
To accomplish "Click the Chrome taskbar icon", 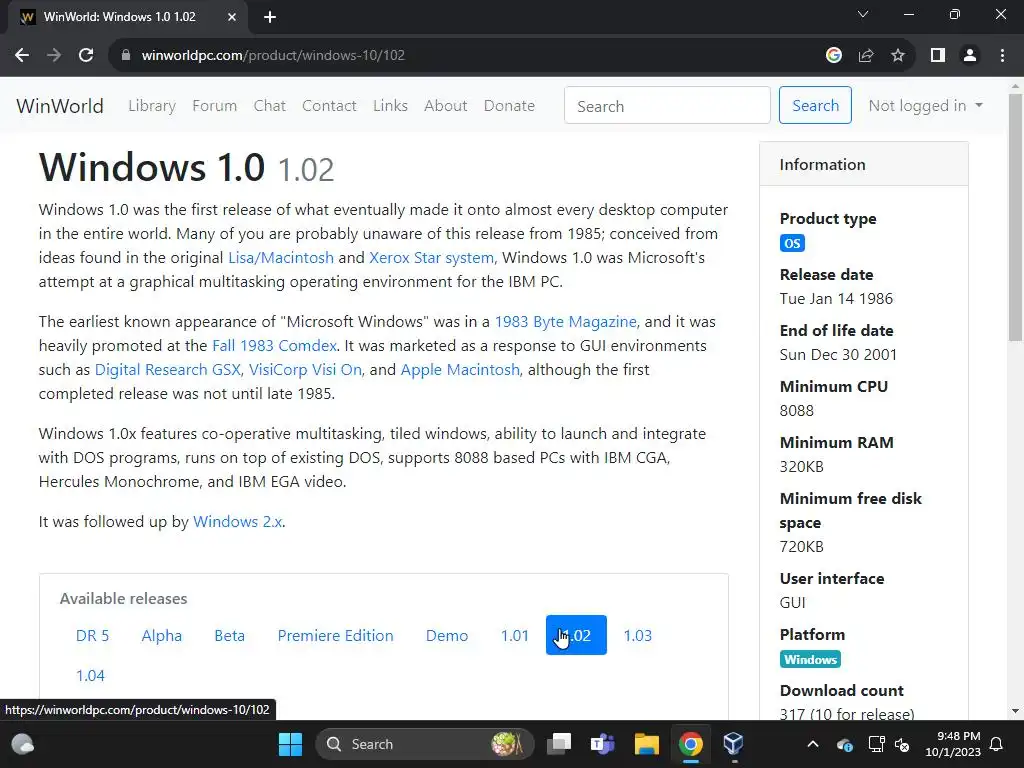I will (690, 744).
